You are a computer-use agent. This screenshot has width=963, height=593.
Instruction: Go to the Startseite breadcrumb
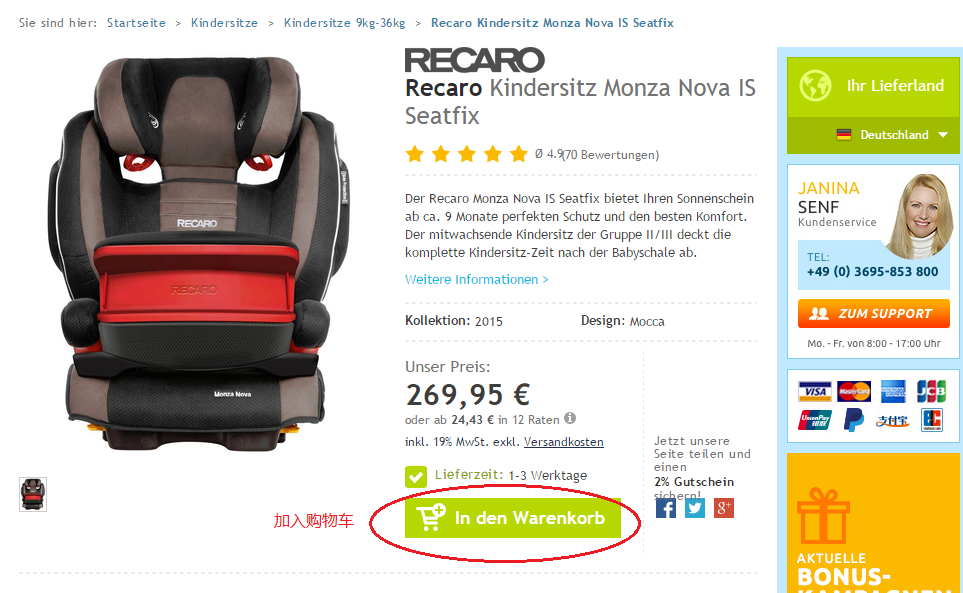click(136, 23)
